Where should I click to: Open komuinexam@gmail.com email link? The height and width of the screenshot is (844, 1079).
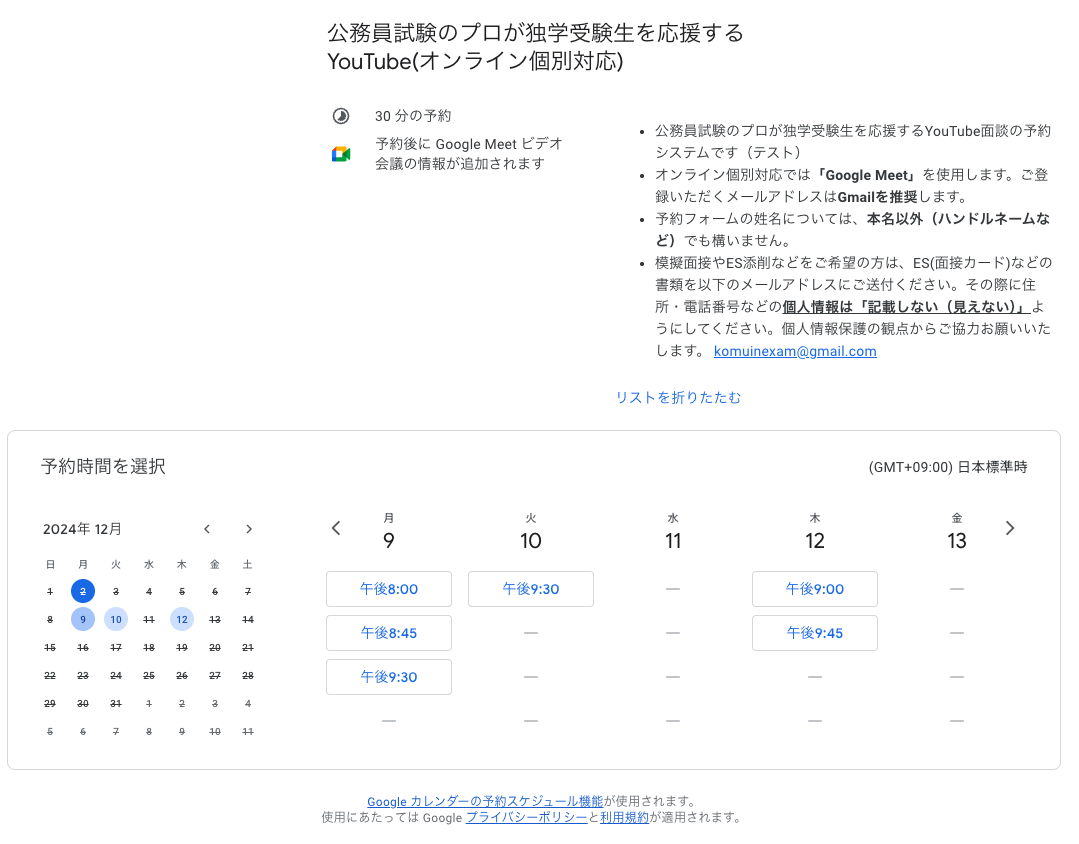795,351
